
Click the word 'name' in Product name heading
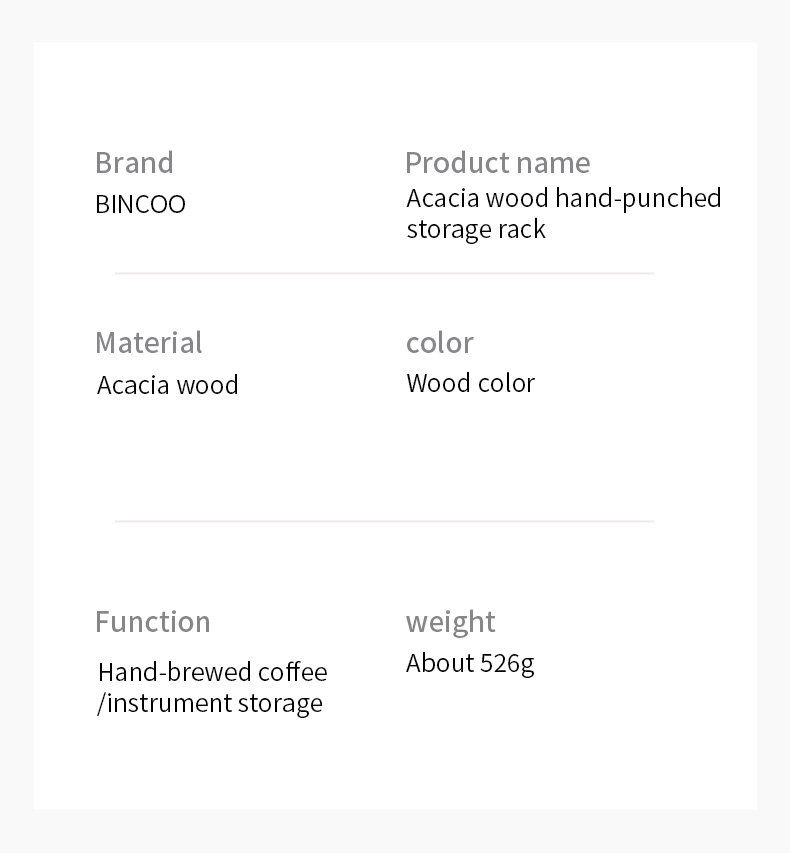pos(553,163)
